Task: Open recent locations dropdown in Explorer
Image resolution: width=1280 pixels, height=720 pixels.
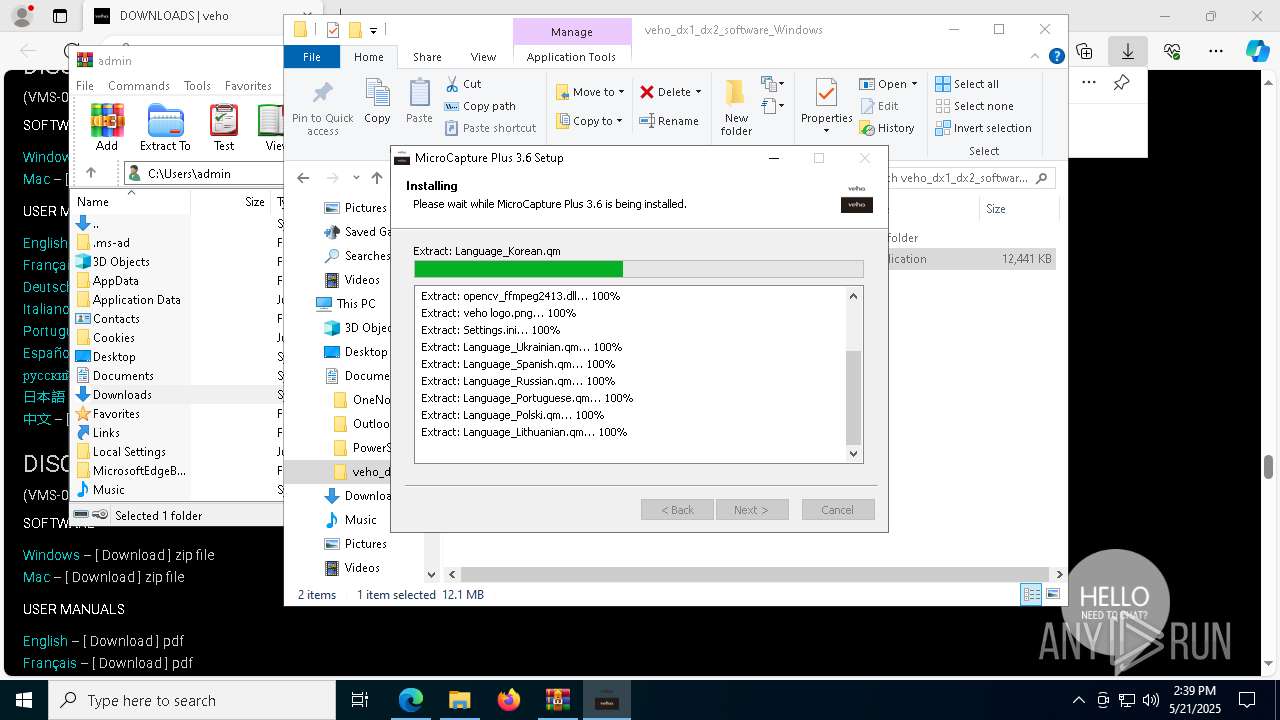Action: pyautogui.click(x=356, y=178)
